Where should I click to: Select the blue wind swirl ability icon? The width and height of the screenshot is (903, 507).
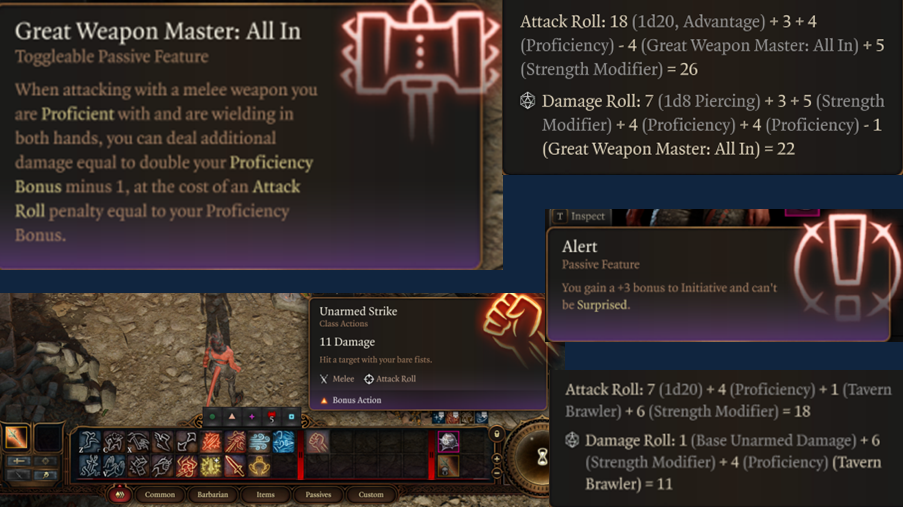point(259,441)
